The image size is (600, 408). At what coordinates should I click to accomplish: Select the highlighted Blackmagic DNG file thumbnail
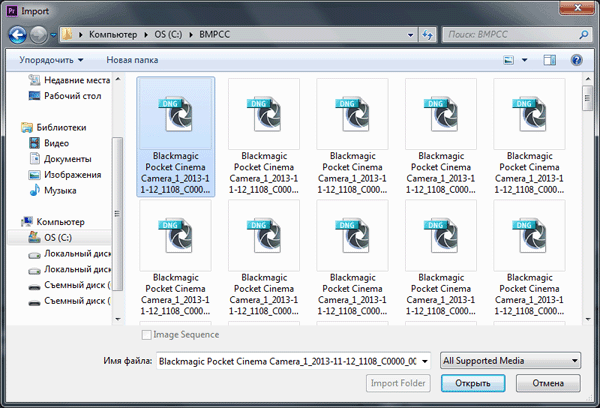[x=176, y=137]
